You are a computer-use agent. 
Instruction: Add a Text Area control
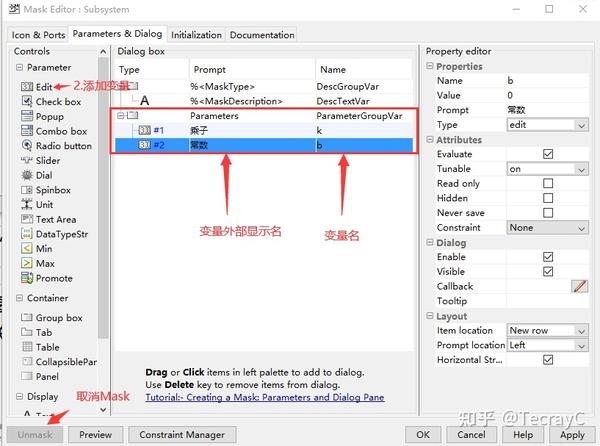pyautogui.click(x=49, y=219)
